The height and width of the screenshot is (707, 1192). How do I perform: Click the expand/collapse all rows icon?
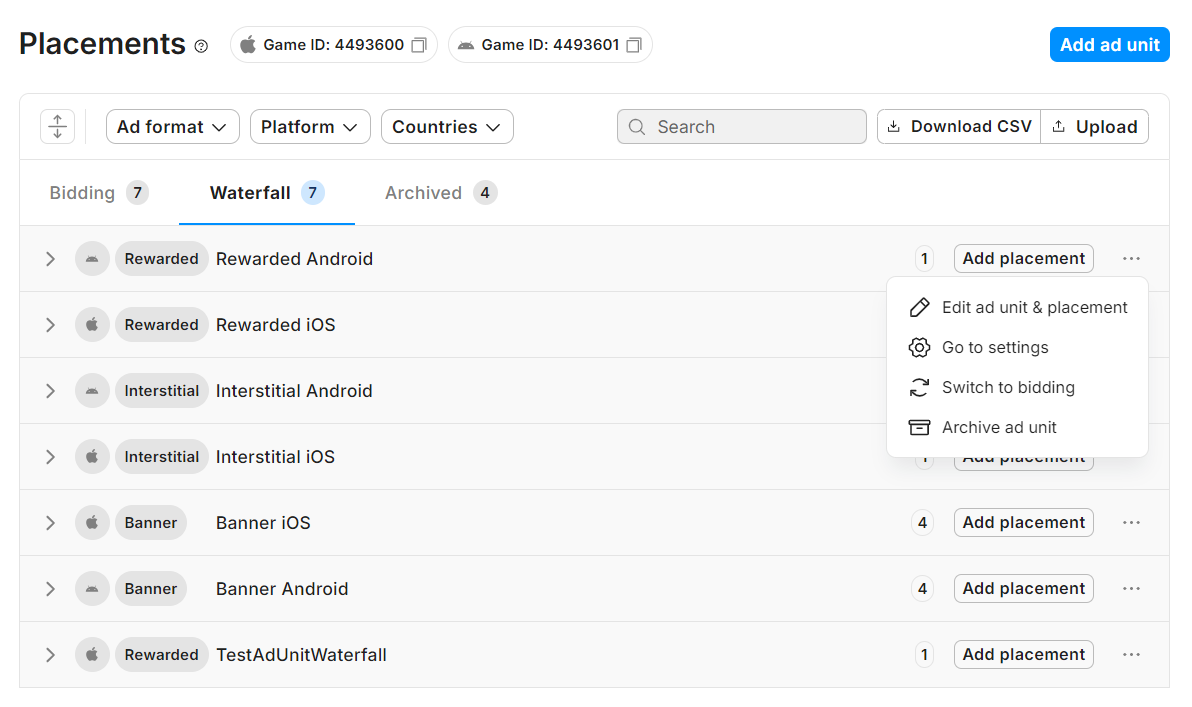(x=57, y=127)
